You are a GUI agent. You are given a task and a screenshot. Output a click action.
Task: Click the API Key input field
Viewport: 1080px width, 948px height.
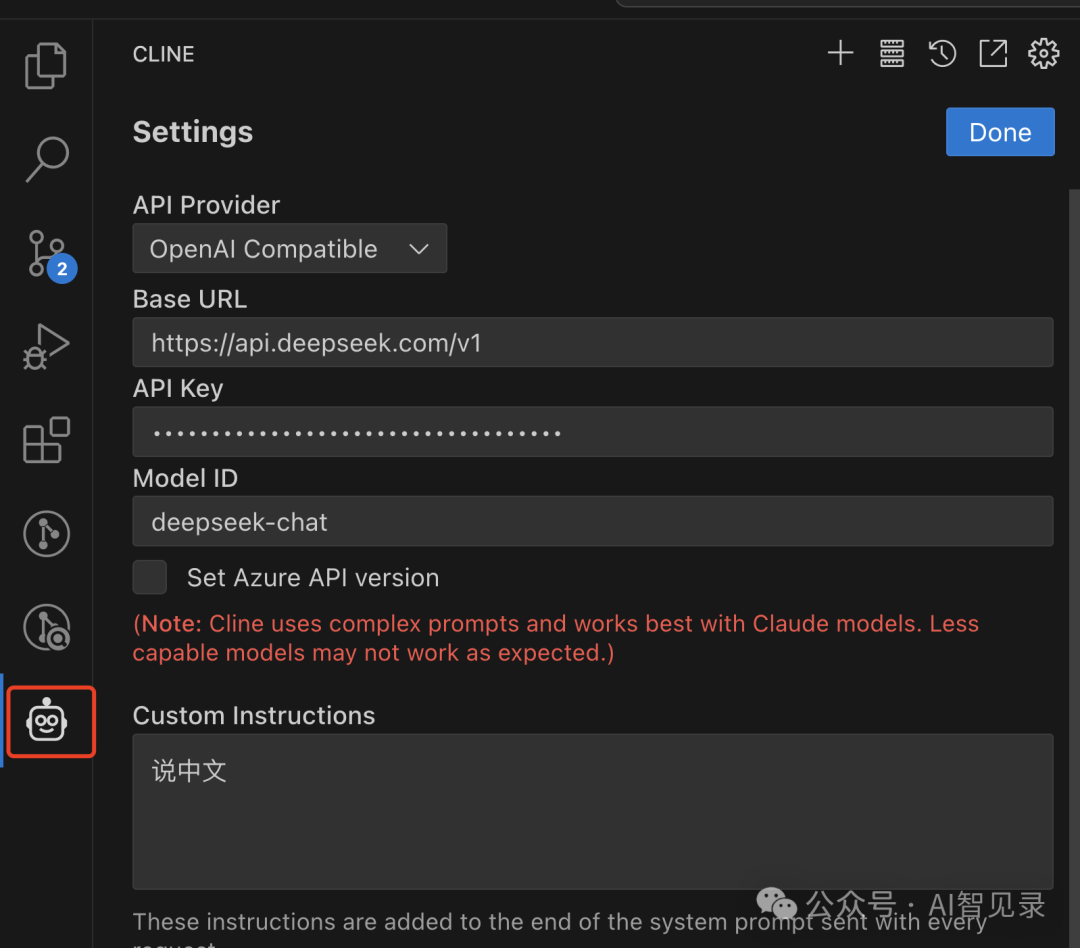click(x=593, y=432)
